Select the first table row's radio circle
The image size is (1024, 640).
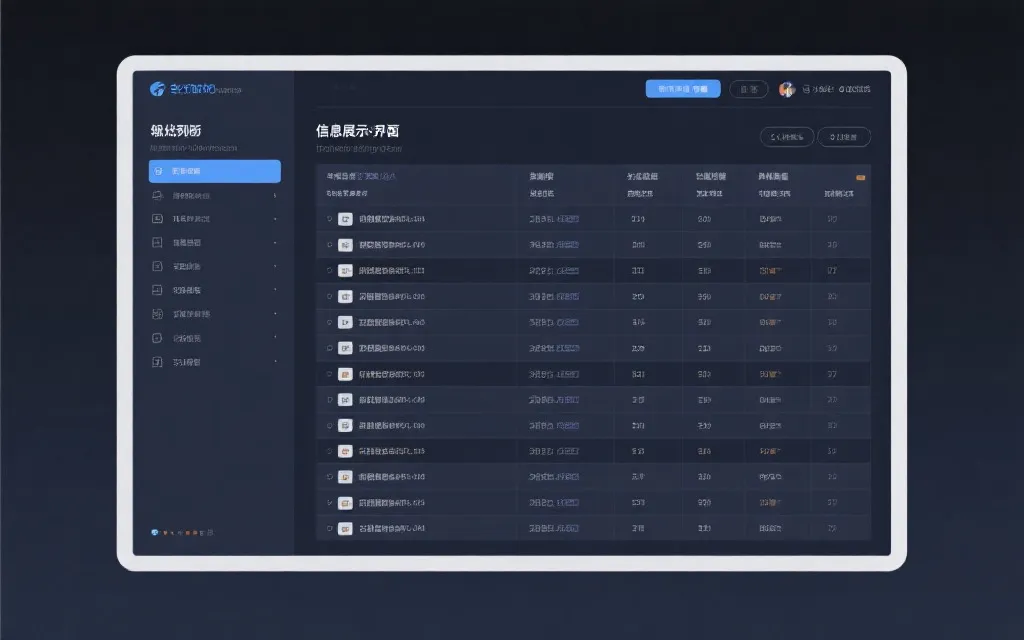tap(329, 219)
